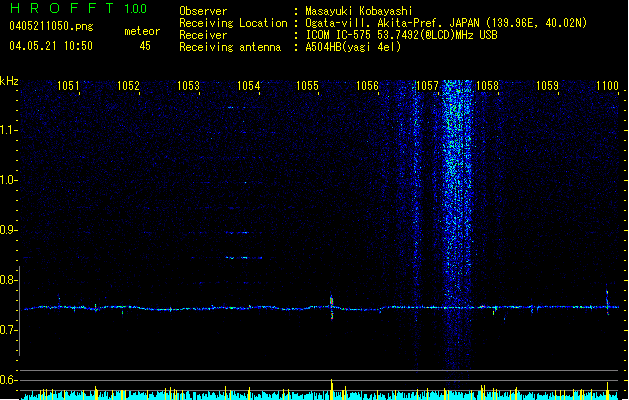
Task: Click the carrier spike near 1100
Action: pyautogui.click(x=607, y=302)
